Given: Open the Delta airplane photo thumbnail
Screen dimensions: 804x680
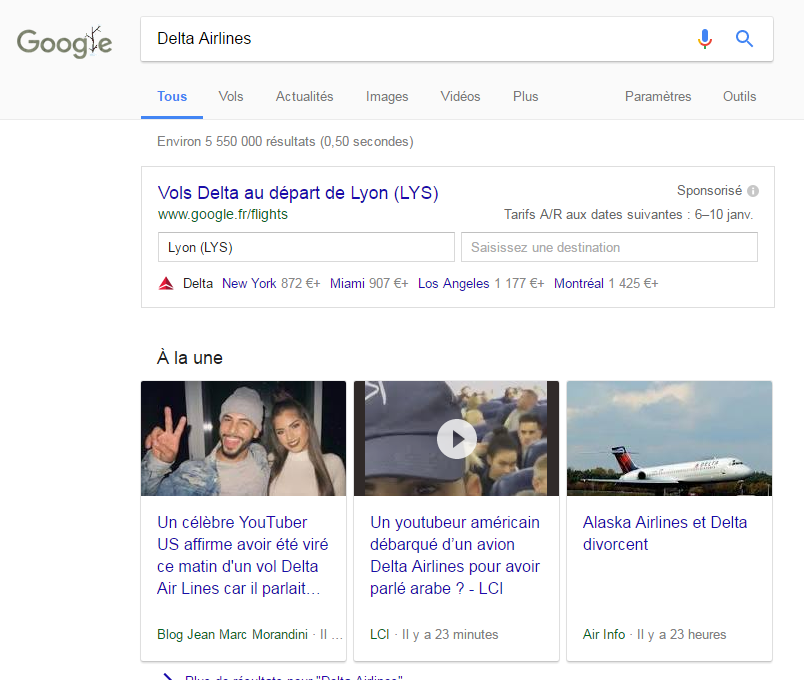Looking at the screenshot, I should pos(669,438).
